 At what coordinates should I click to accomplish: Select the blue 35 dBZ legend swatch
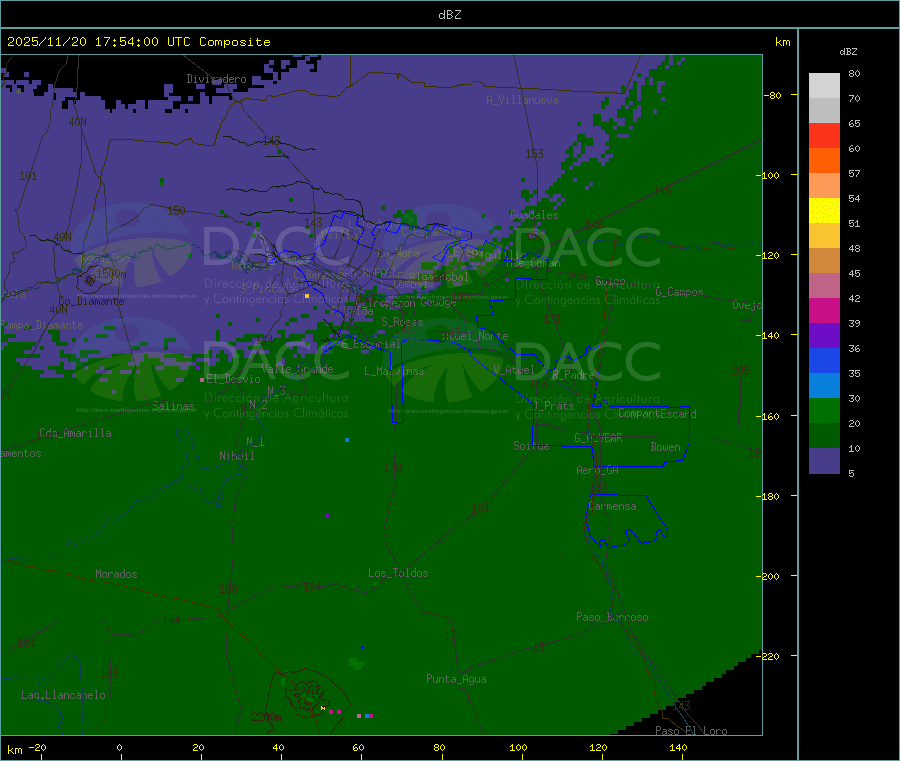[x=824, y=360]
